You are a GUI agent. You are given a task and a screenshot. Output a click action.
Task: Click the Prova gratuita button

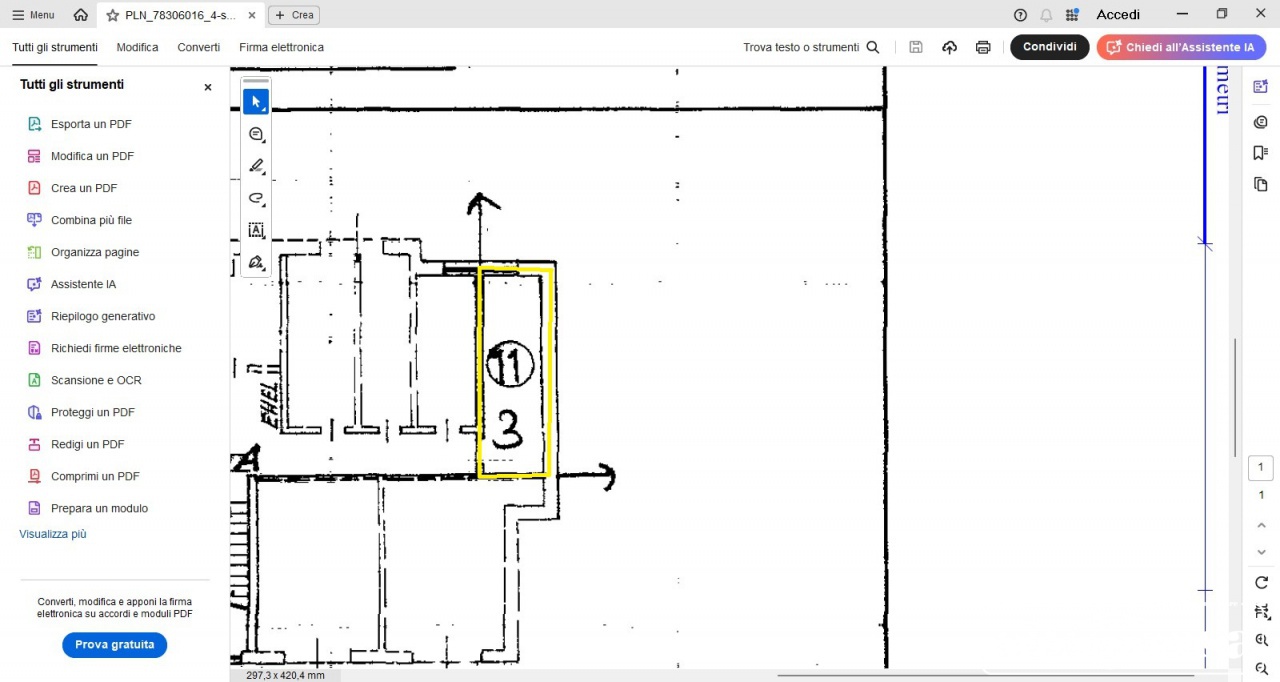[x=114, y=645]
